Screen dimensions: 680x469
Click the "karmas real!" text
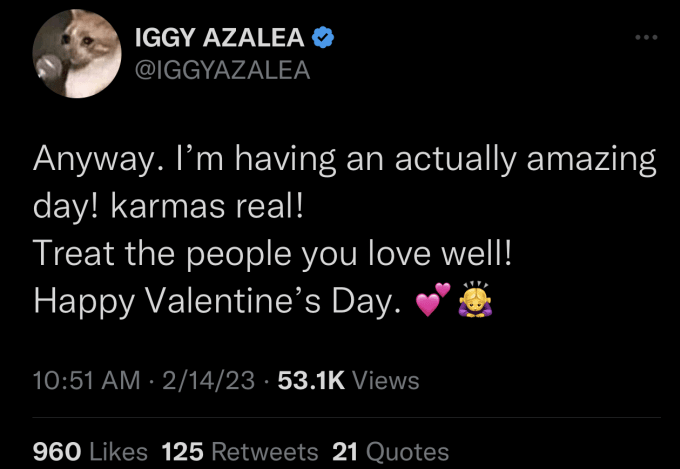pos(206,206)
